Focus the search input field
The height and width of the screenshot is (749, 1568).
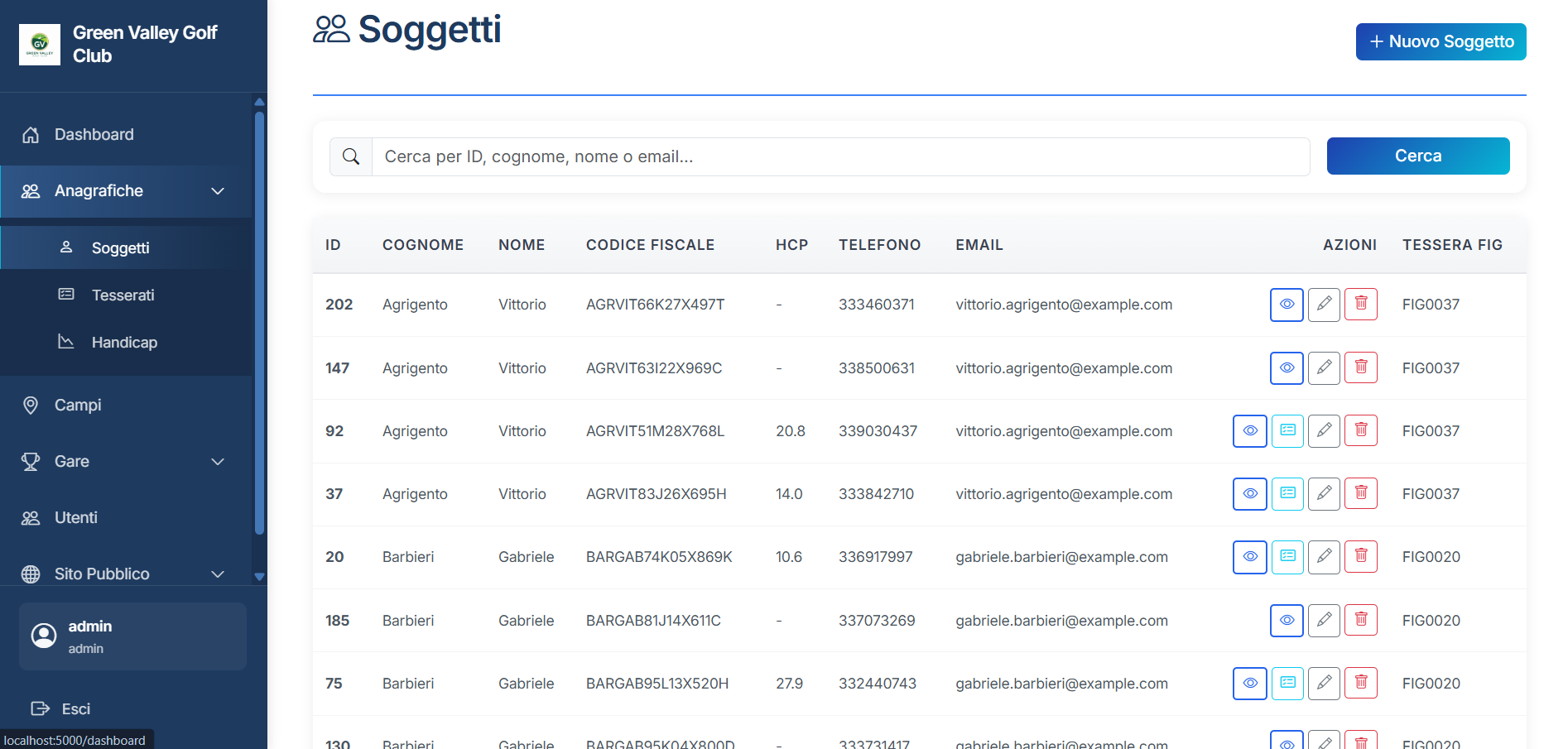[x=828, y=156]
